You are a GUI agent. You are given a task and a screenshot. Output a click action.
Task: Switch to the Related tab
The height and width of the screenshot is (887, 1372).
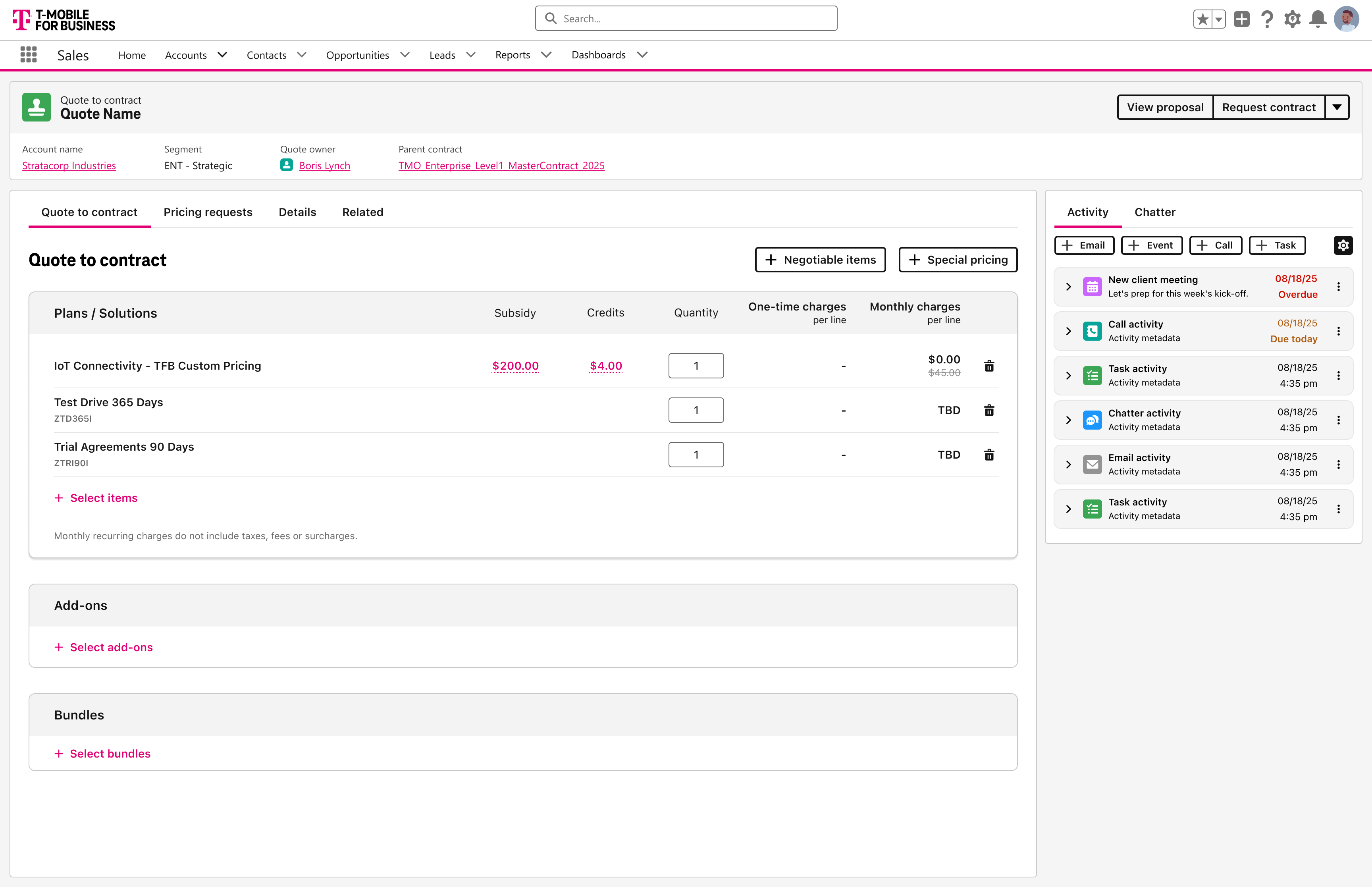pyautogui.click(x=363, y=212)
